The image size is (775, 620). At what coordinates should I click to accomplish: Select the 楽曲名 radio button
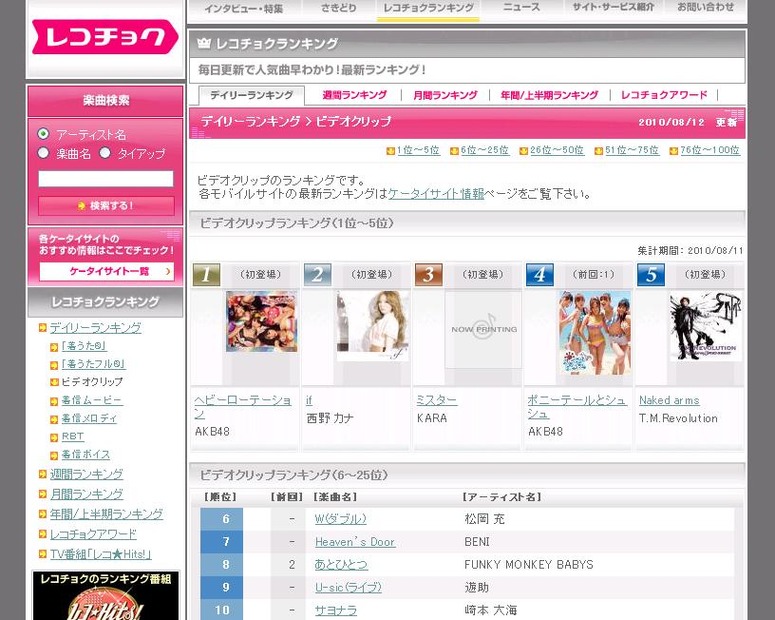tap(43, 153)
